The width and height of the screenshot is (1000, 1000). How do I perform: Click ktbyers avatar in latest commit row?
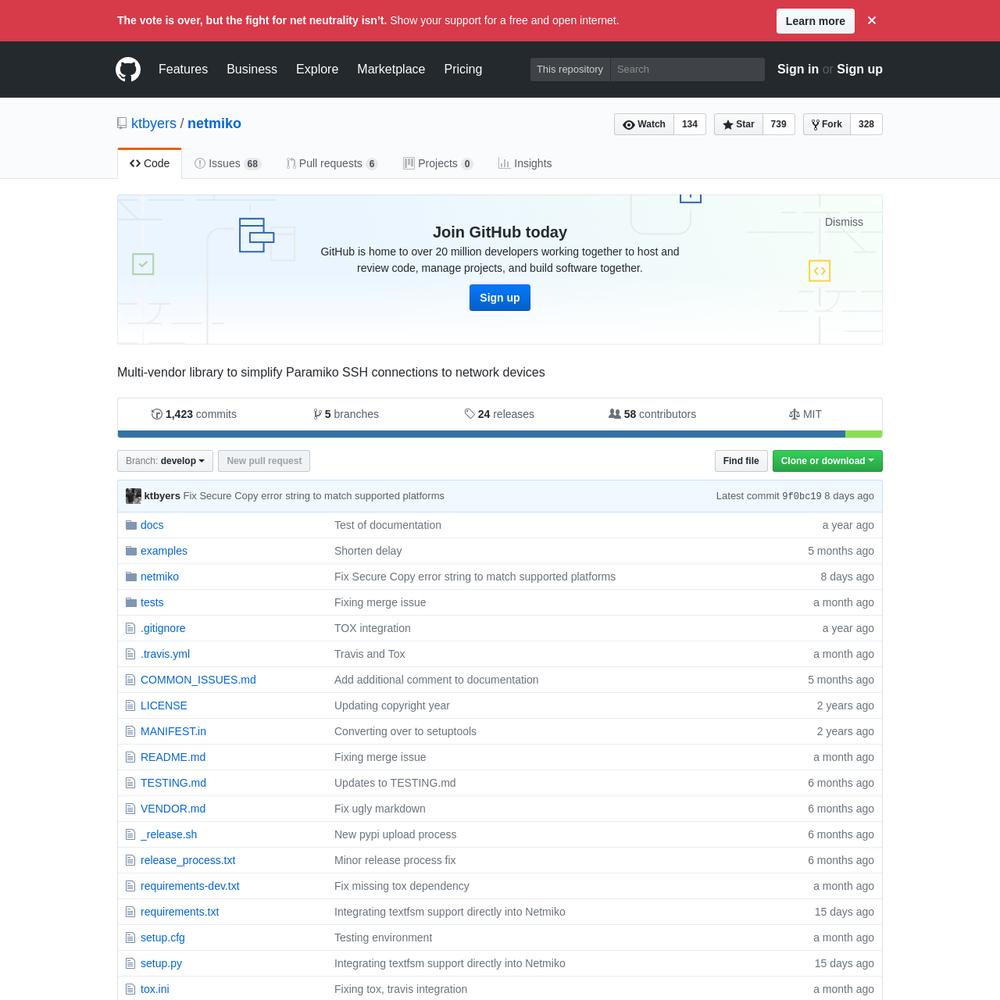[x=133, y=496]
